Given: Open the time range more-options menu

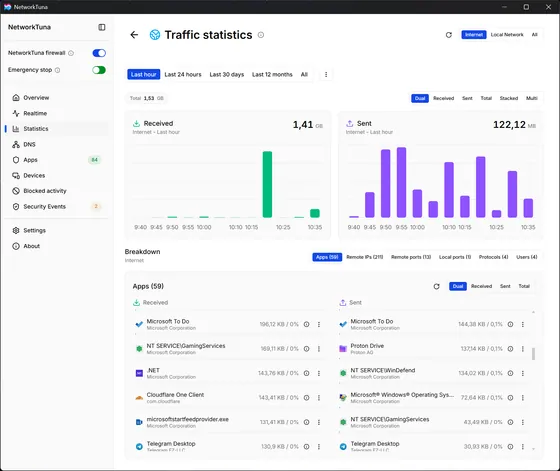Looking at the screenshot, I should click(326, 75).
